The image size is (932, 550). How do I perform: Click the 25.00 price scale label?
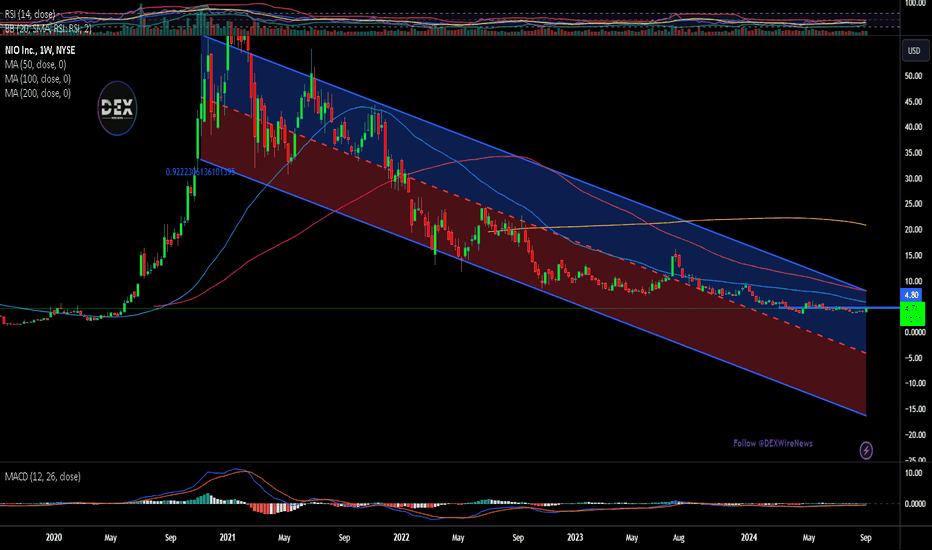pos(913,204)
